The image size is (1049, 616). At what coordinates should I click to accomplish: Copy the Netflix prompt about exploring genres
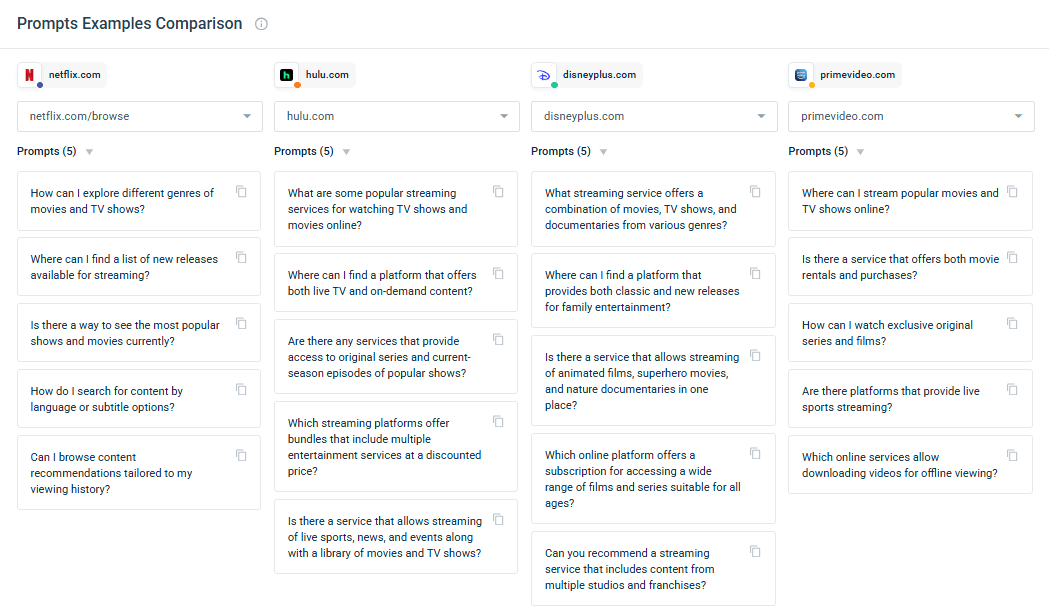[241, 191]
